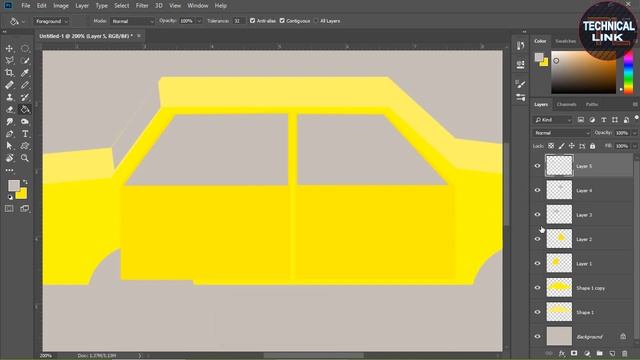Hide Shape 1 copy layer visibility
Screen dimensions: 640x360
[x=537, y=288]
